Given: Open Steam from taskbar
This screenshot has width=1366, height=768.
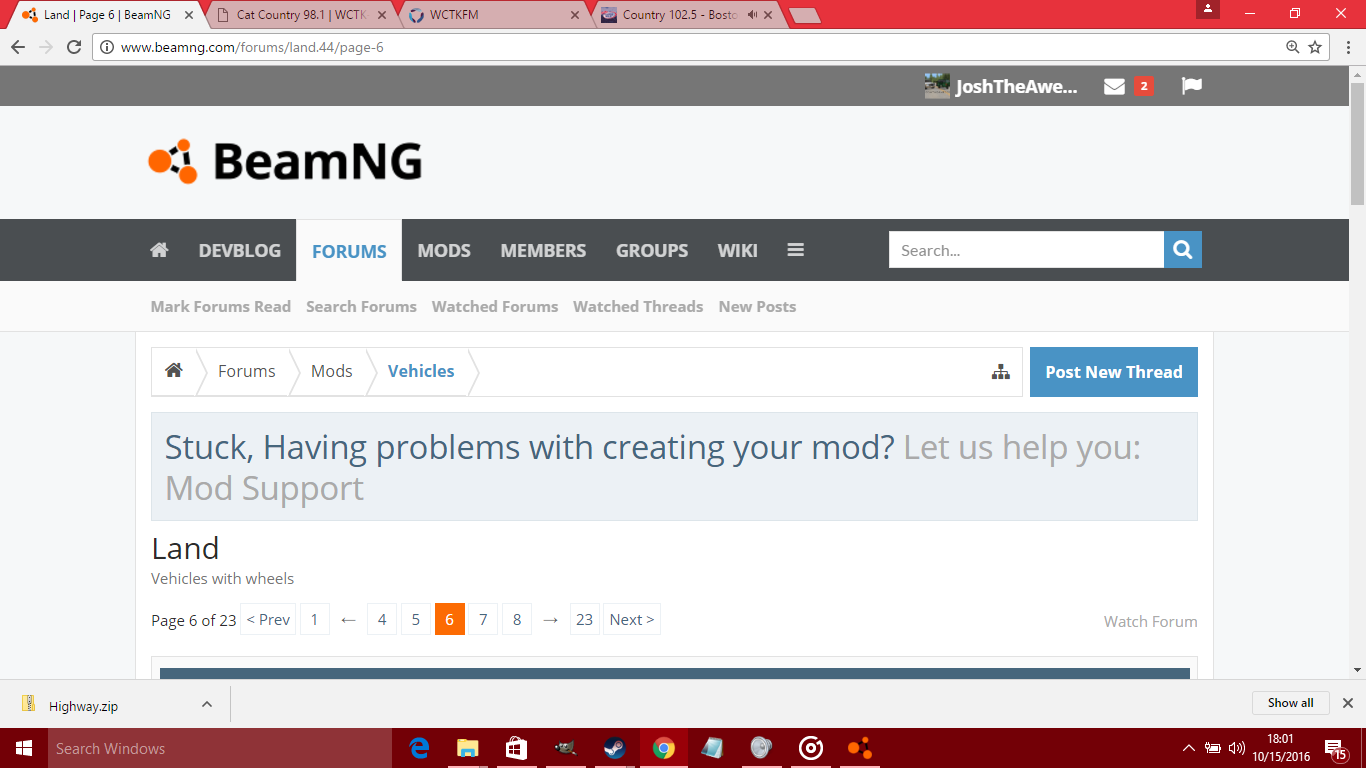Looking at the screenshot, I should point(614,748).
